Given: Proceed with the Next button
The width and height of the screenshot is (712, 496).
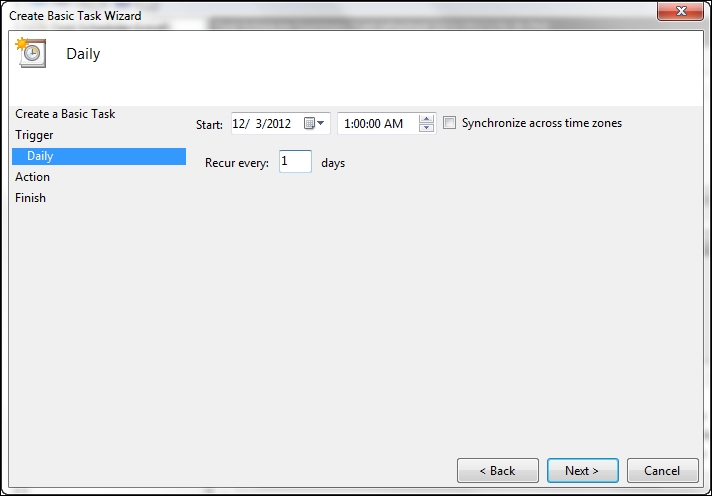Looking at the screenshot, I should (583, 471).
